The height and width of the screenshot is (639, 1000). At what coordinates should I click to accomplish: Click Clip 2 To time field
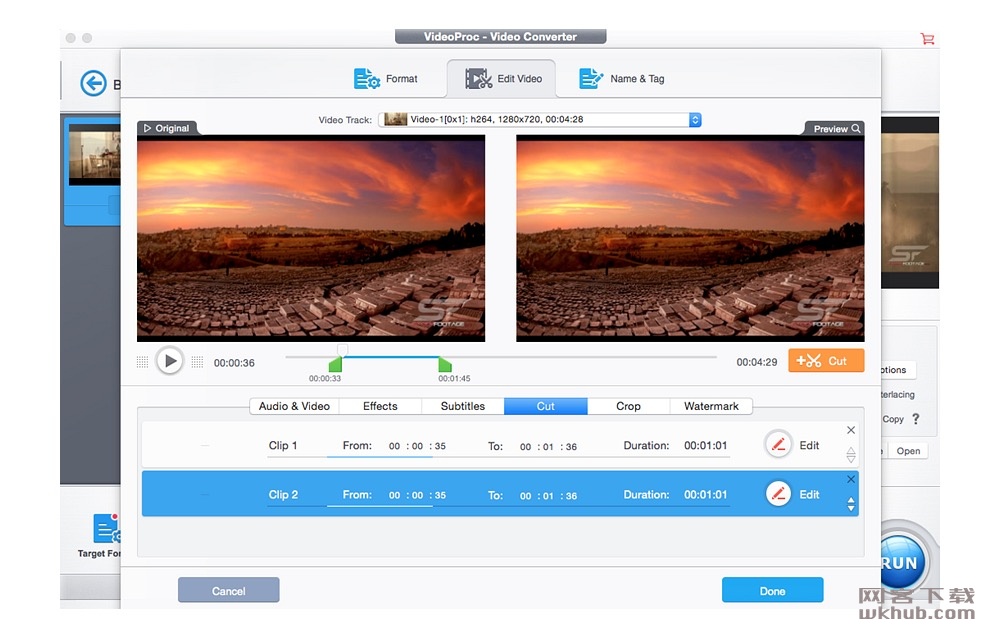548,496
